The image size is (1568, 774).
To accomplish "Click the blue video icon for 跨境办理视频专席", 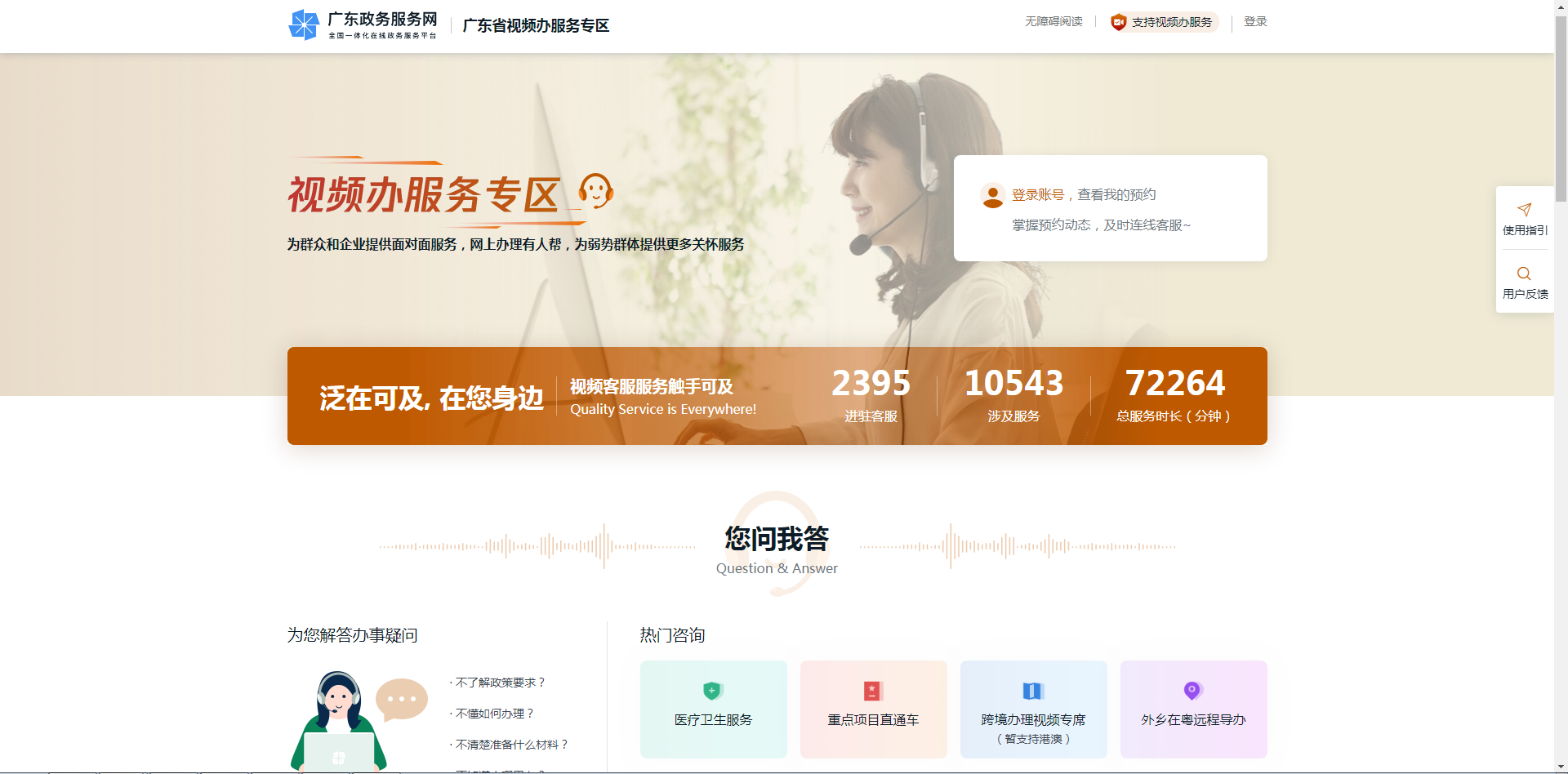I will click(x=1032, y=690).
